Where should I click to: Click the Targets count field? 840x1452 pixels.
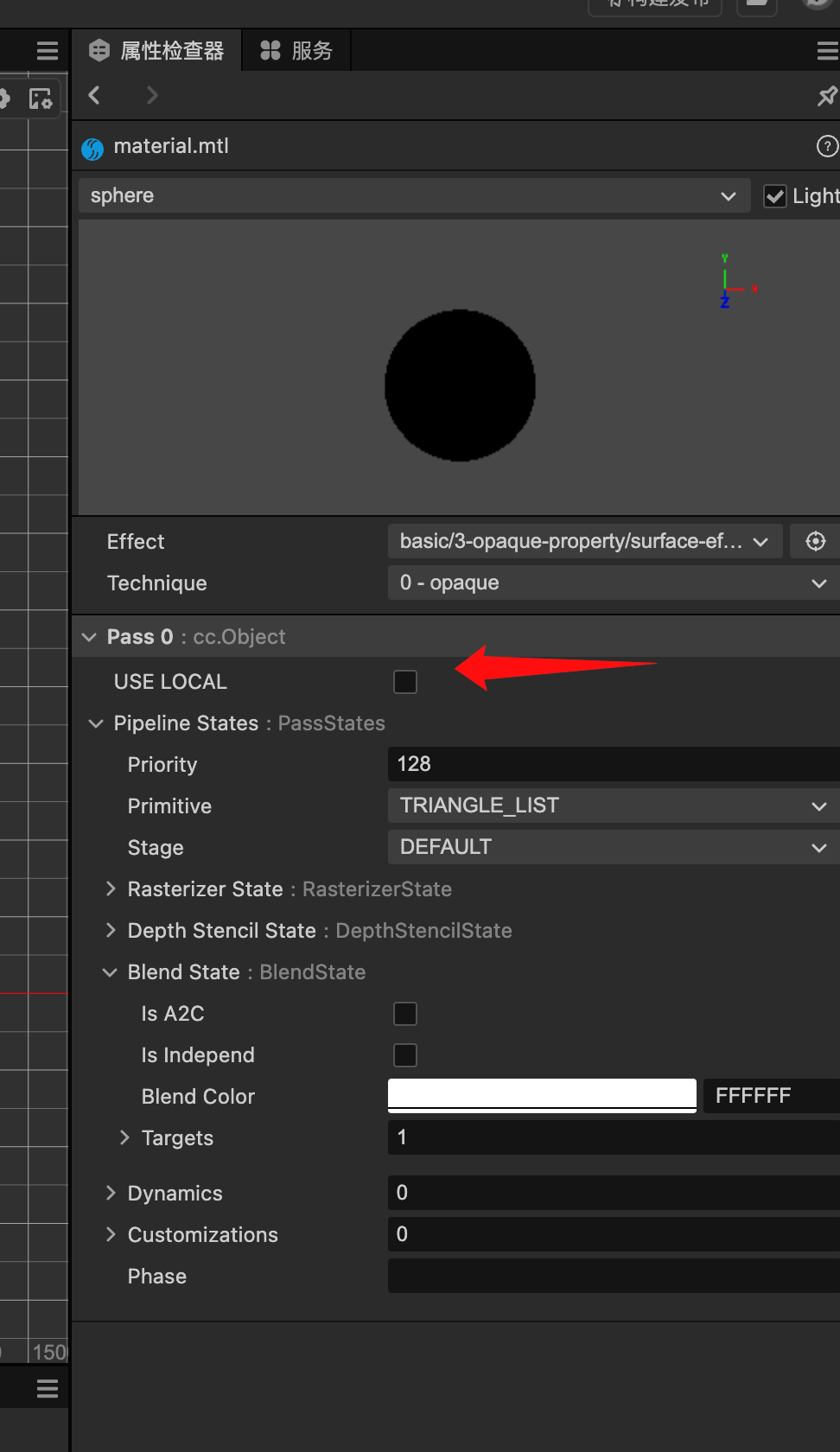614,1137
